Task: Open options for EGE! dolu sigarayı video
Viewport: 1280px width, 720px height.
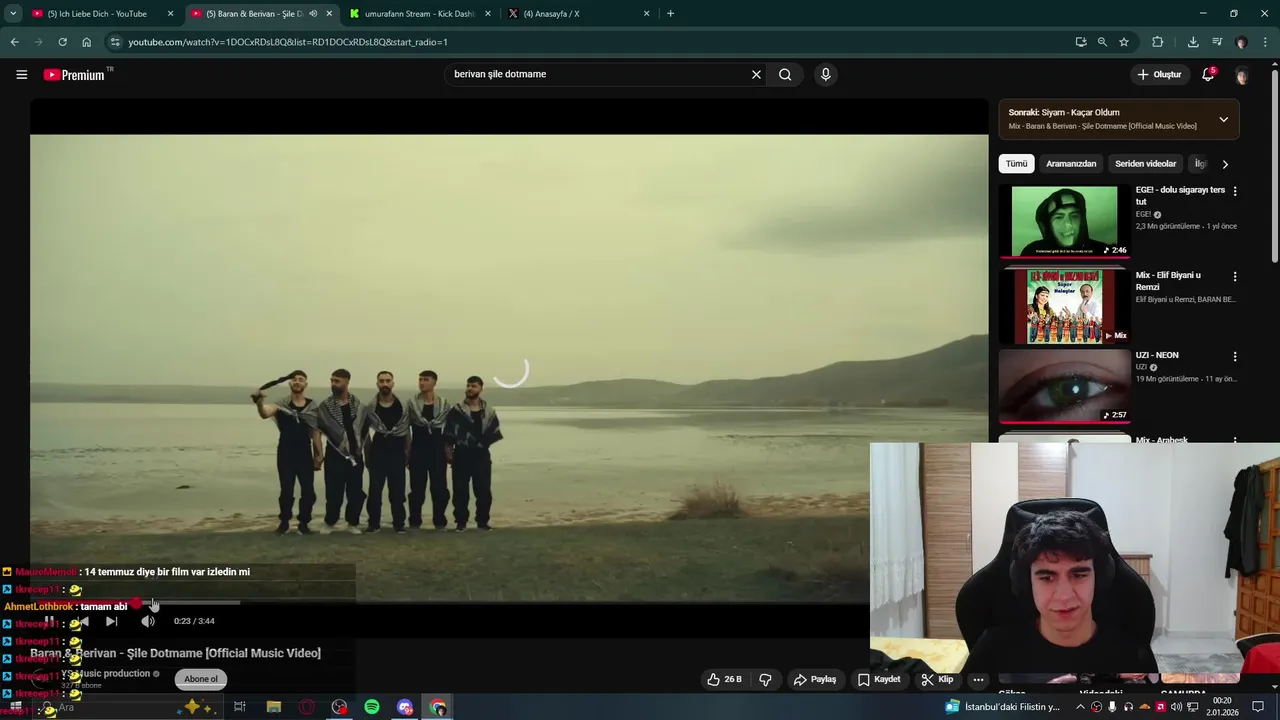Action: [x=1235, y=191]
